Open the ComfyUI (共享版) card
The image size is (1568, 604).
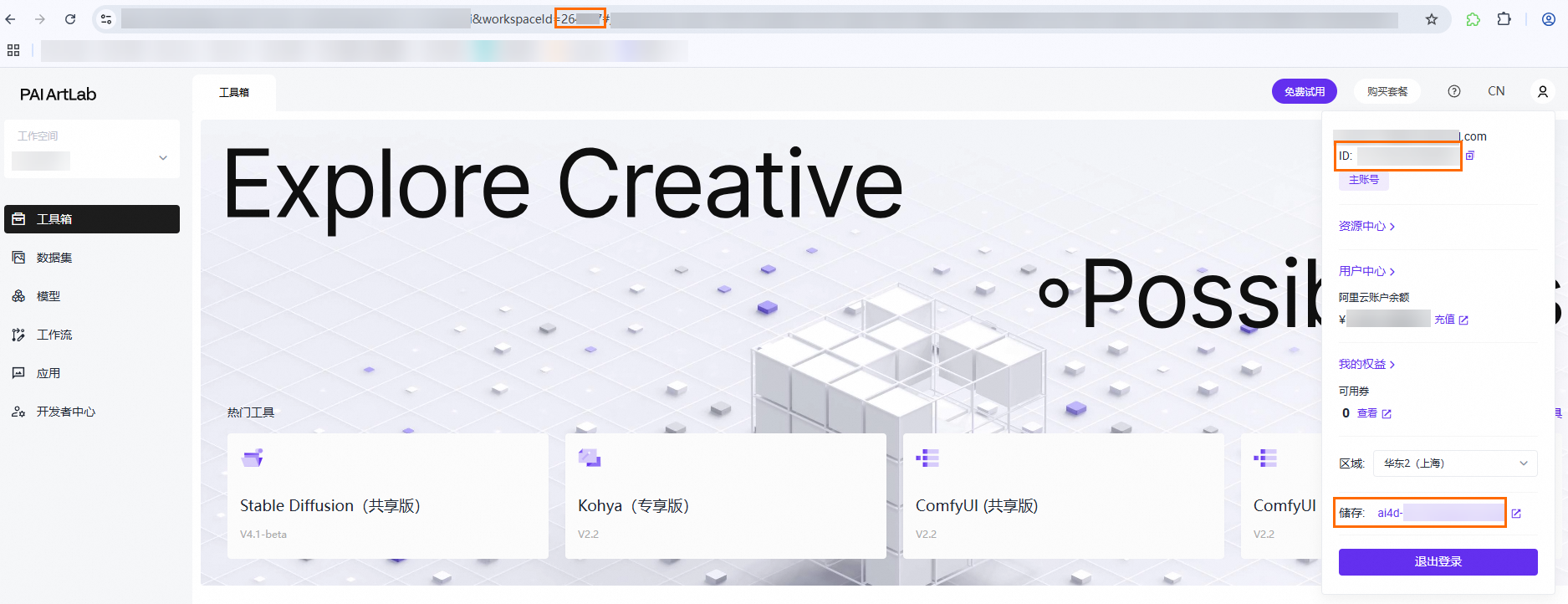(x=1064, y=495)
